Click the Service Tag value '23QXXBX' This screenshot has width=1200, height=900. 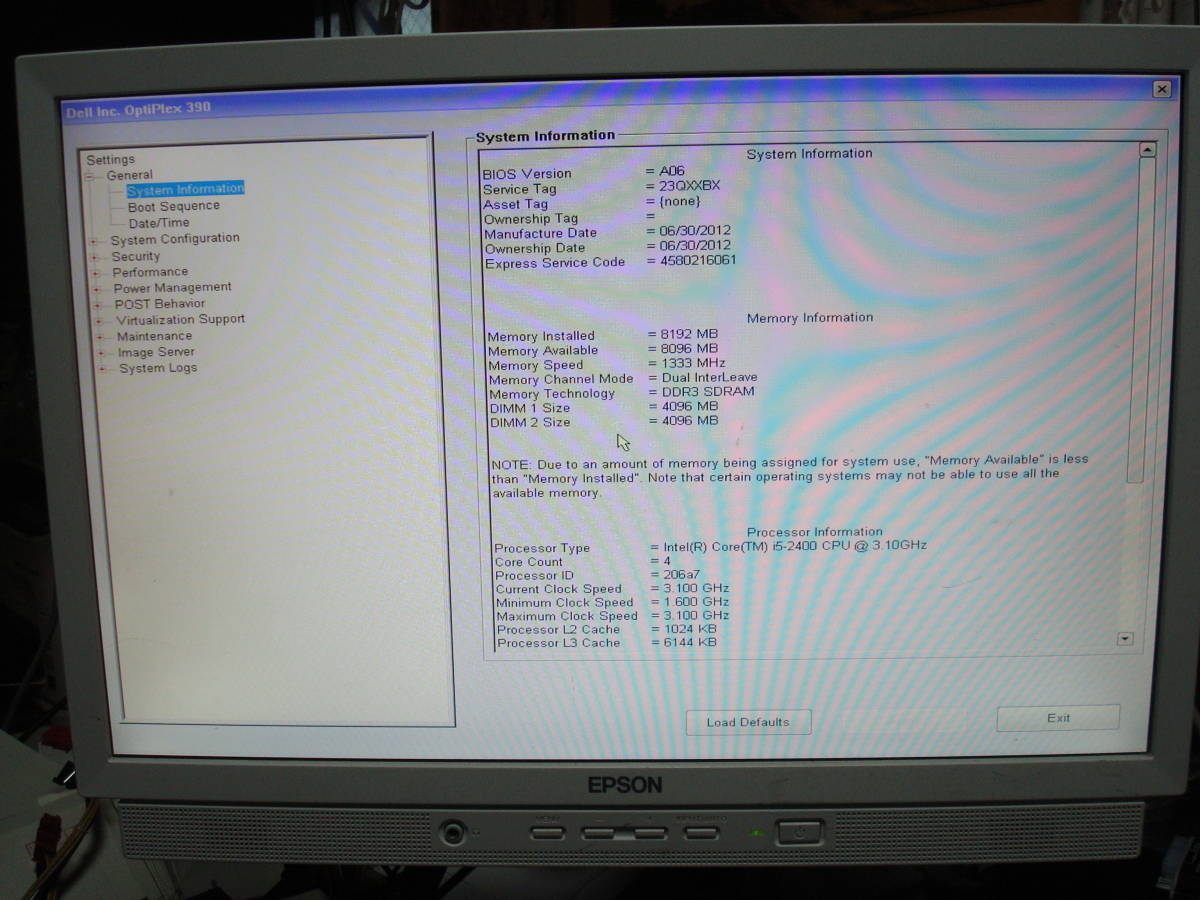tap(690, 186)
